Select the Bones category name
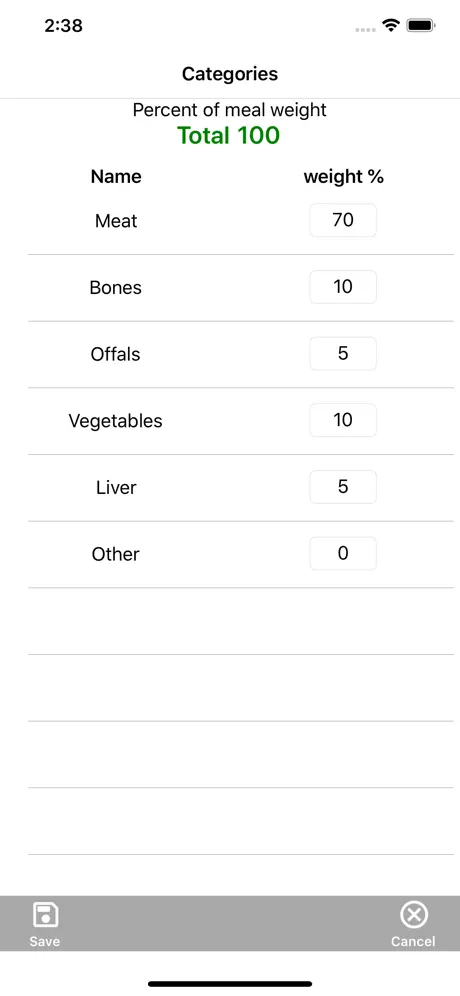The width and height of the screenshot is (460, 996). [116, 288]
